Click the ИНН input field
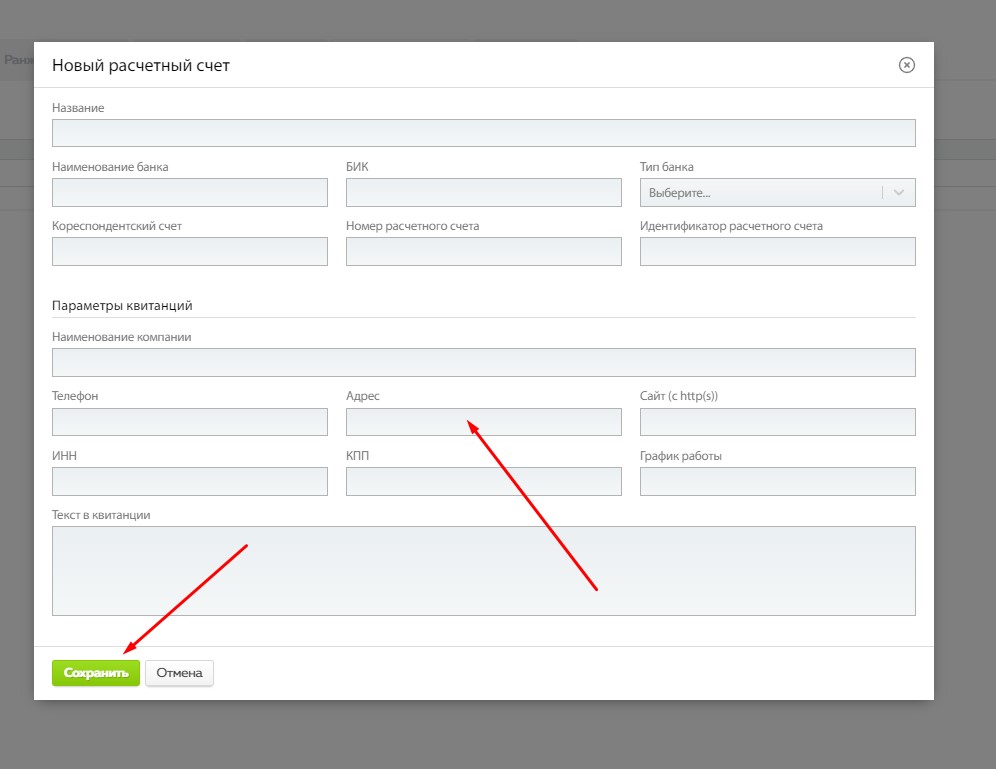Screen dimensions: 996x769 [190, 481]
